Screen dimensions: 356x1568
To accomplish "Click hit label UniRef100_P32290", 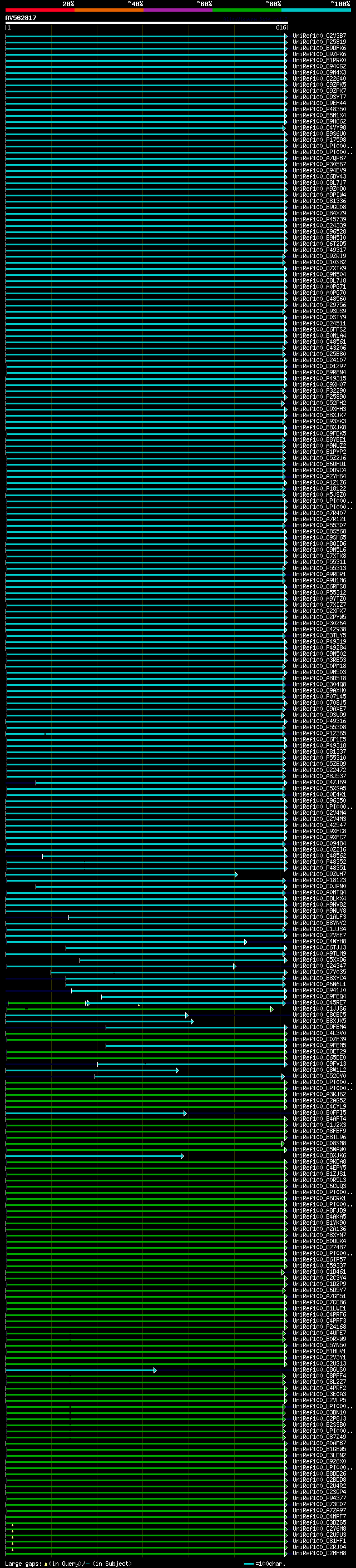I will pyautogui.click(x=319, y=391).
